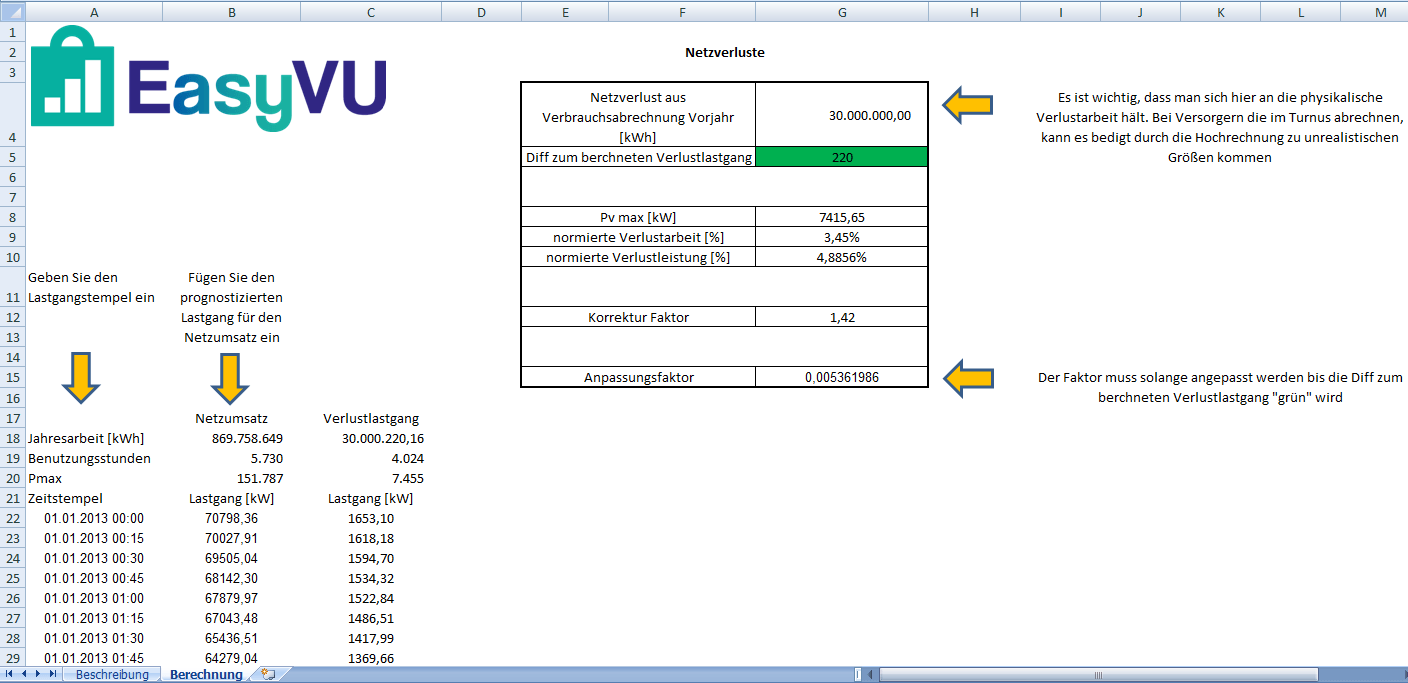This screenshot has height=683, width=1408.
Task: Click the Verlustlastgang value 1653,10
Action: (x=371, y=518)
